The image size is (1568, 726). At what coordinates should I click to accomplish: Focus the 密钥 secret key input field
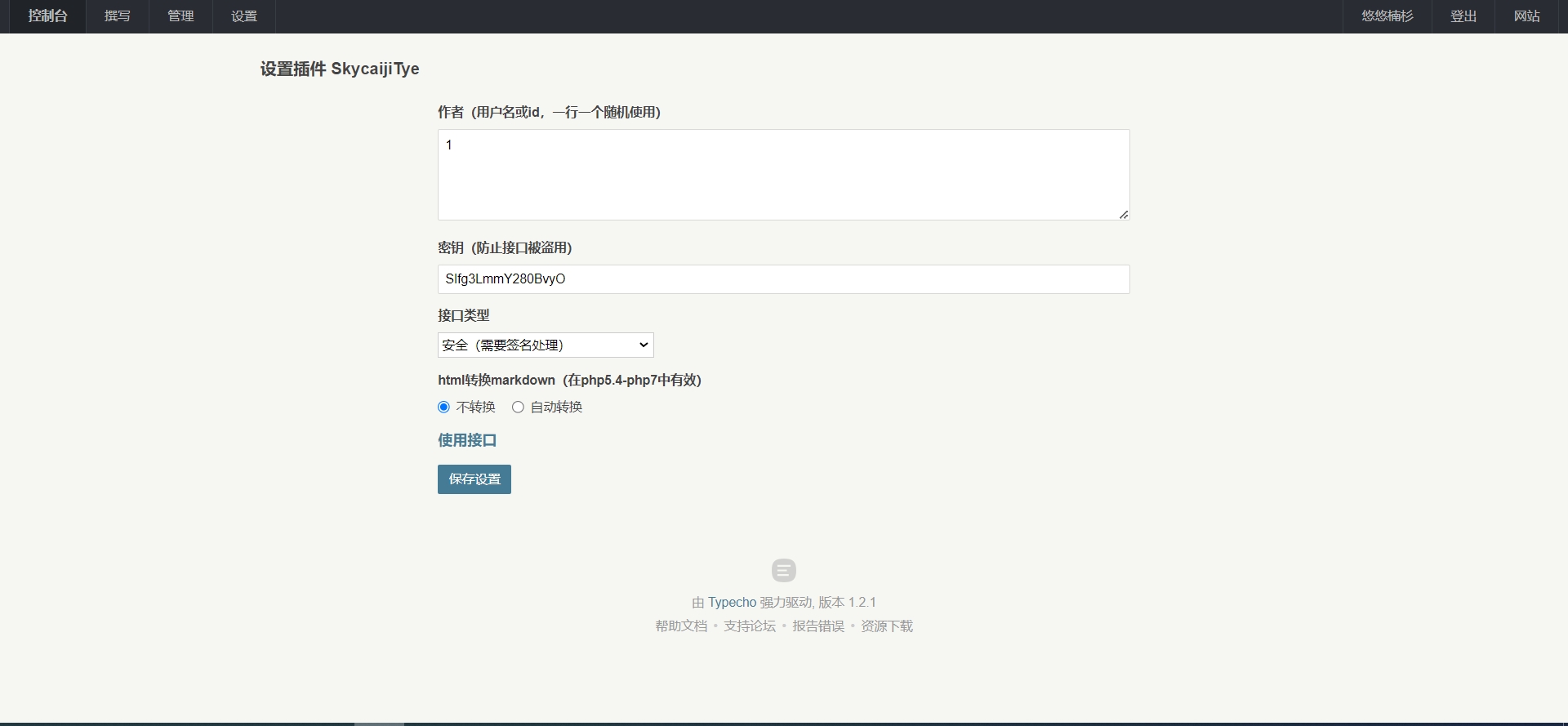[x=782, y=279]
